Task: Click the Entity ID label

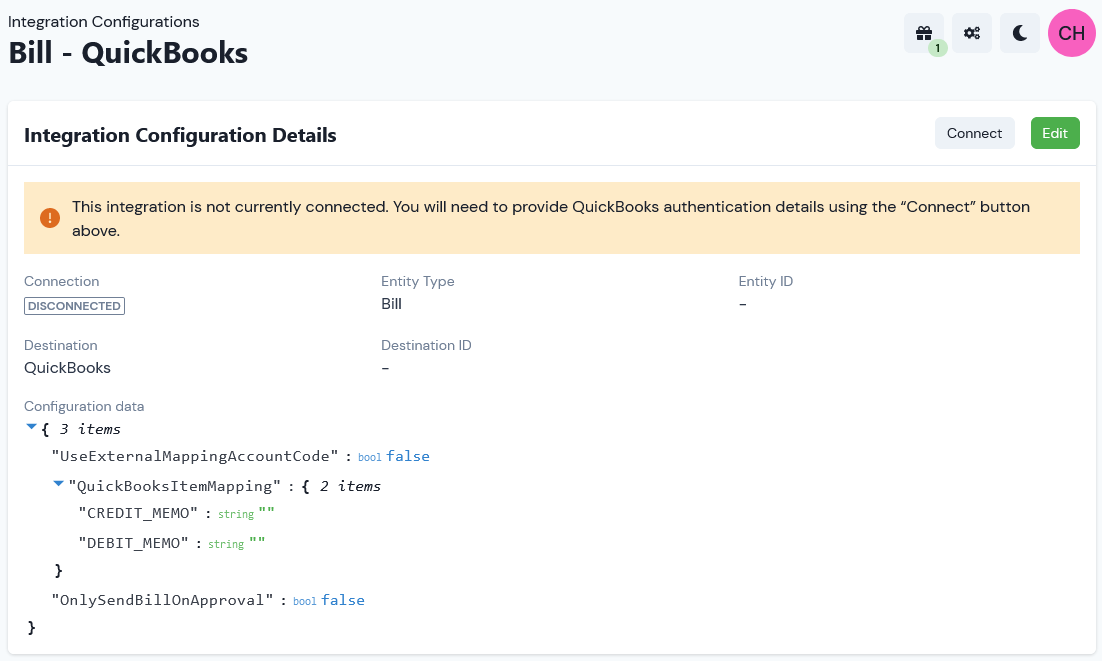Action: pyautogui.click(x=765, y=281)
